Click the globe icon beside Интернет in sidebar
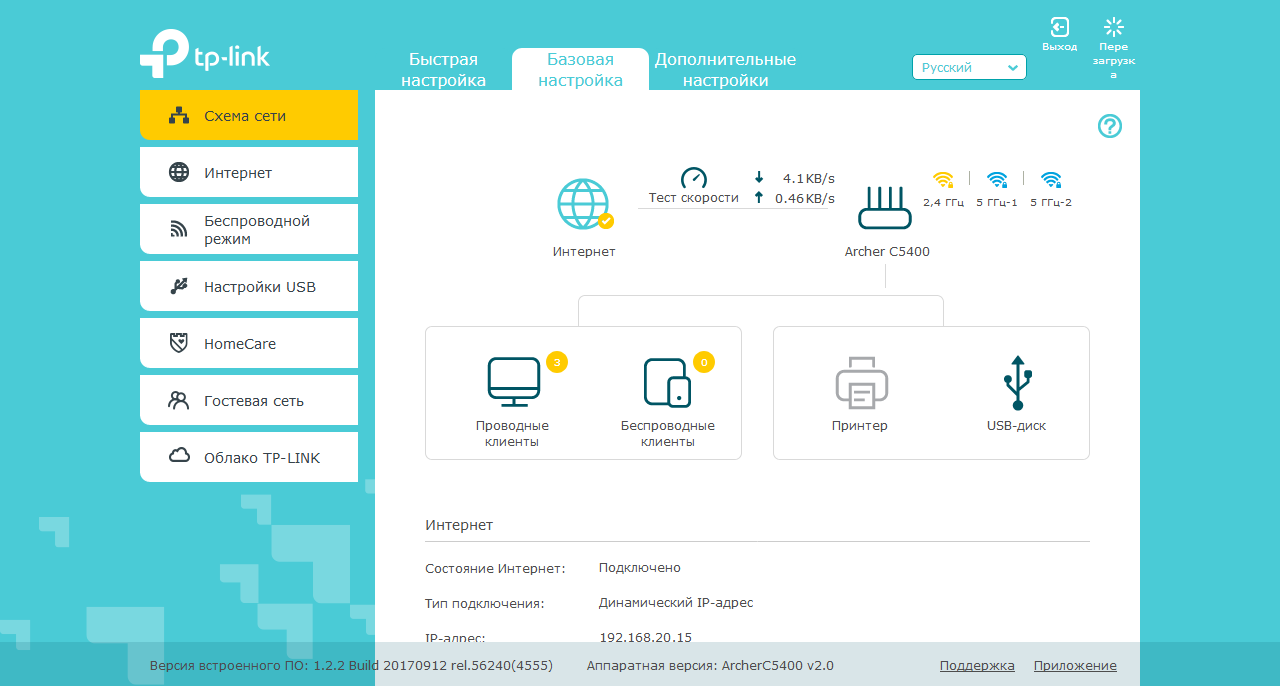The image size is (1280, 686). [179, 172]
